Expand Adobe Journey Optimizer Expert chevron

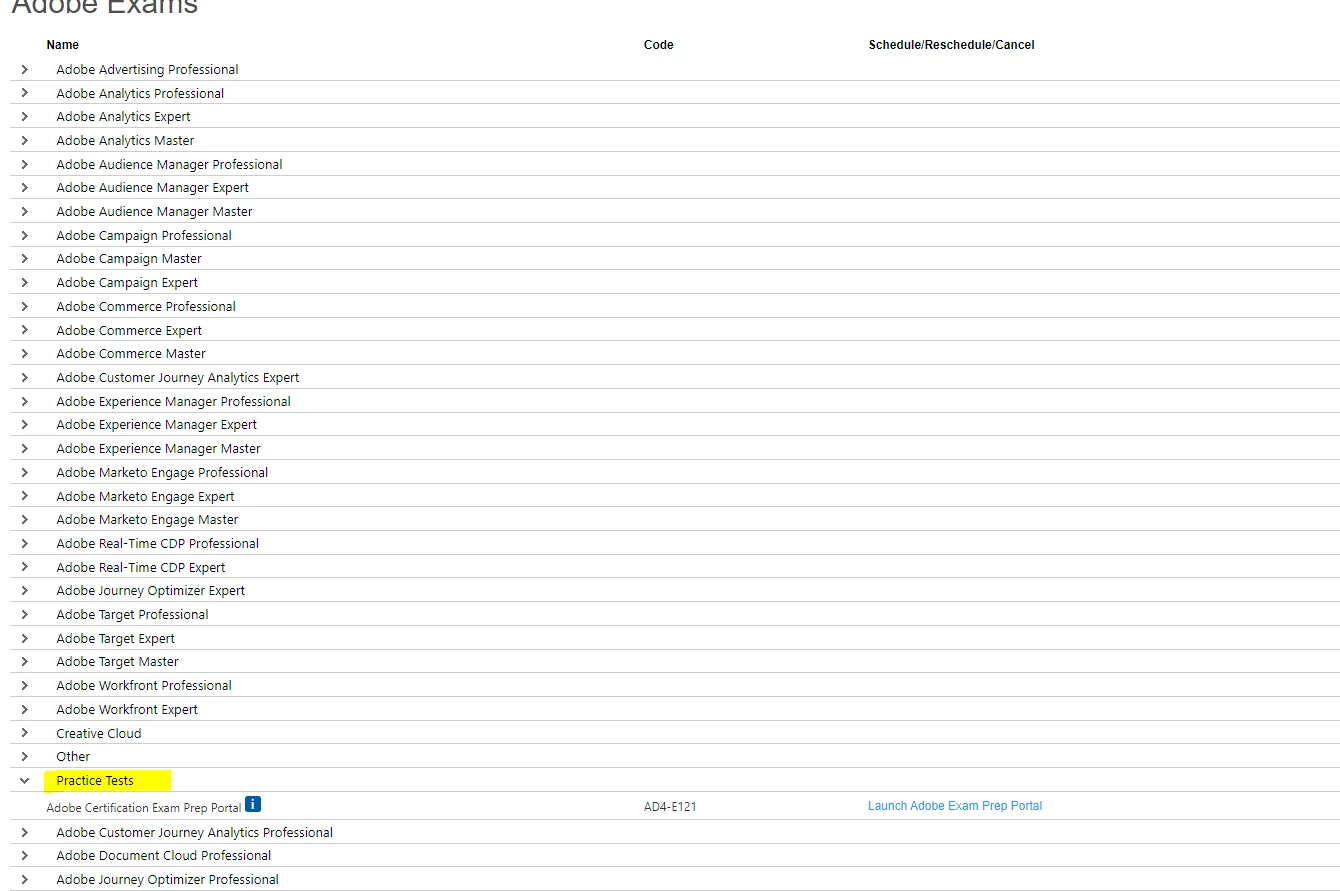click(x=25, y=590)
